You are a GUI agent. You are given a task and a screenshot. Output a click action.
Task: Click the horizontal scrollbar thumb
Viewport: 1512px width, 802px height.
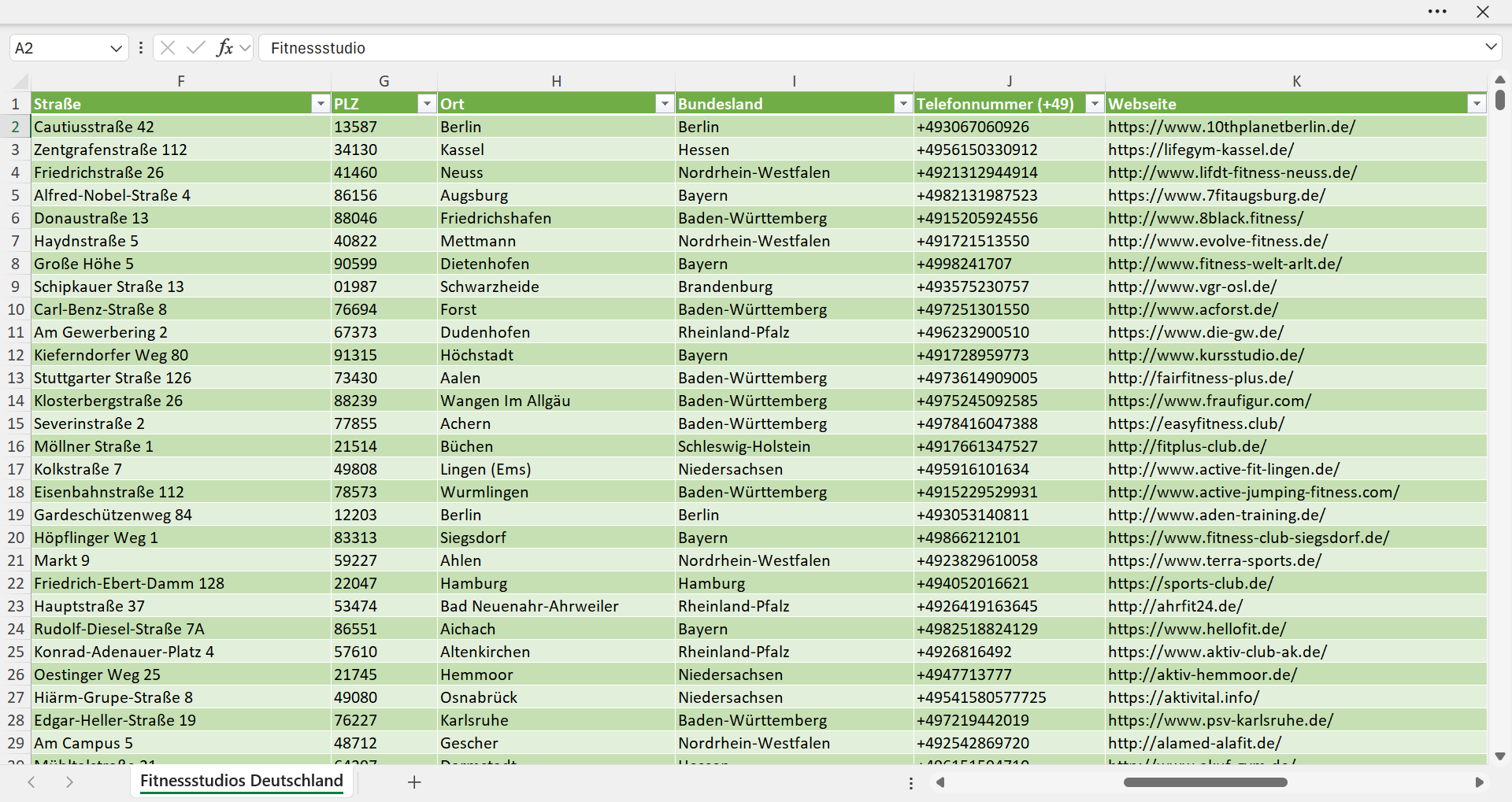pos(1205,782)
